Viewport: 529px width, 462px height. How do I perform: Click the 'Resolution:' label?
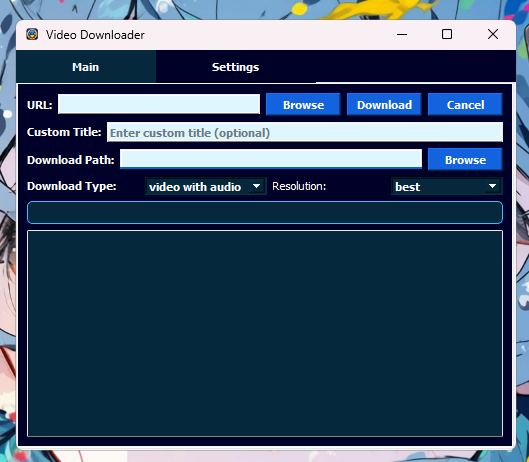299,186
